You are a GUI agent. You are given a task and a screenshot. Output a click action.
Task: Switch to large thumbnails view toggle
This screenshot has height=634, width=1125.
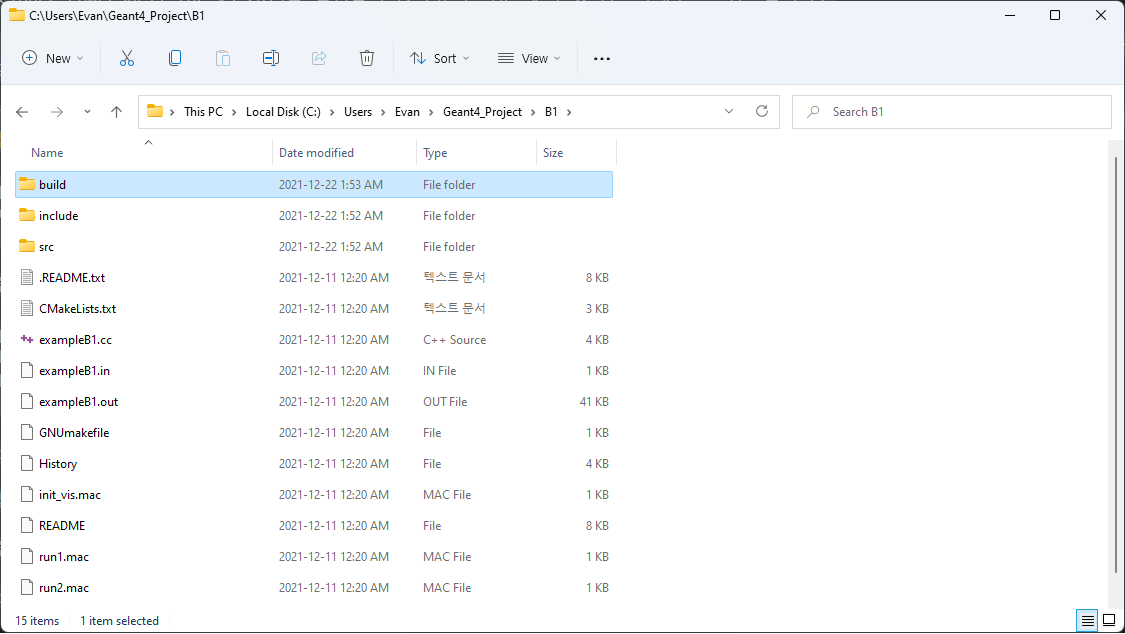click(1108, 621)
